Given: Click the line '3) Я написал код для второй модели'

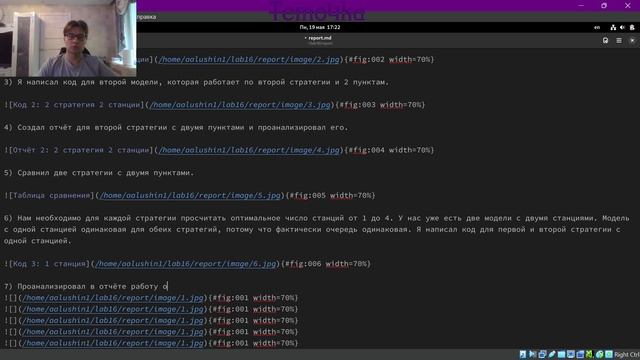Looking at the screenshot, I should [196, 82].
